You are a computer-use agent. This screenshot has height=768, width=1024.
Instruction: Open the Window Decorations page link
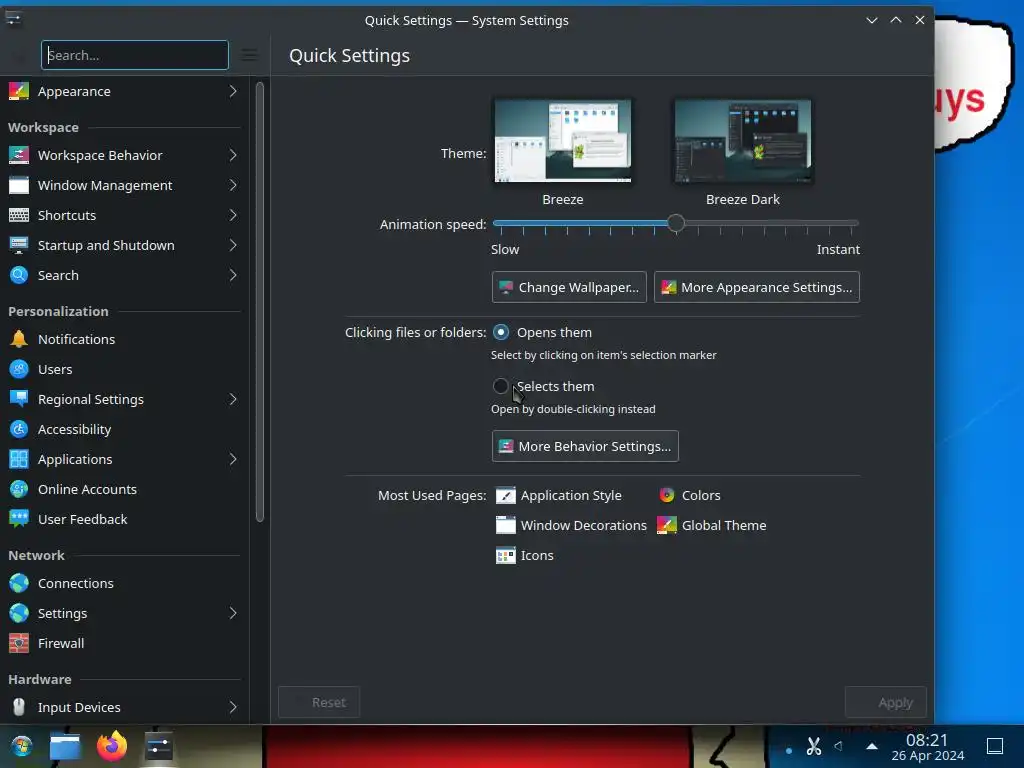[571, 526]
